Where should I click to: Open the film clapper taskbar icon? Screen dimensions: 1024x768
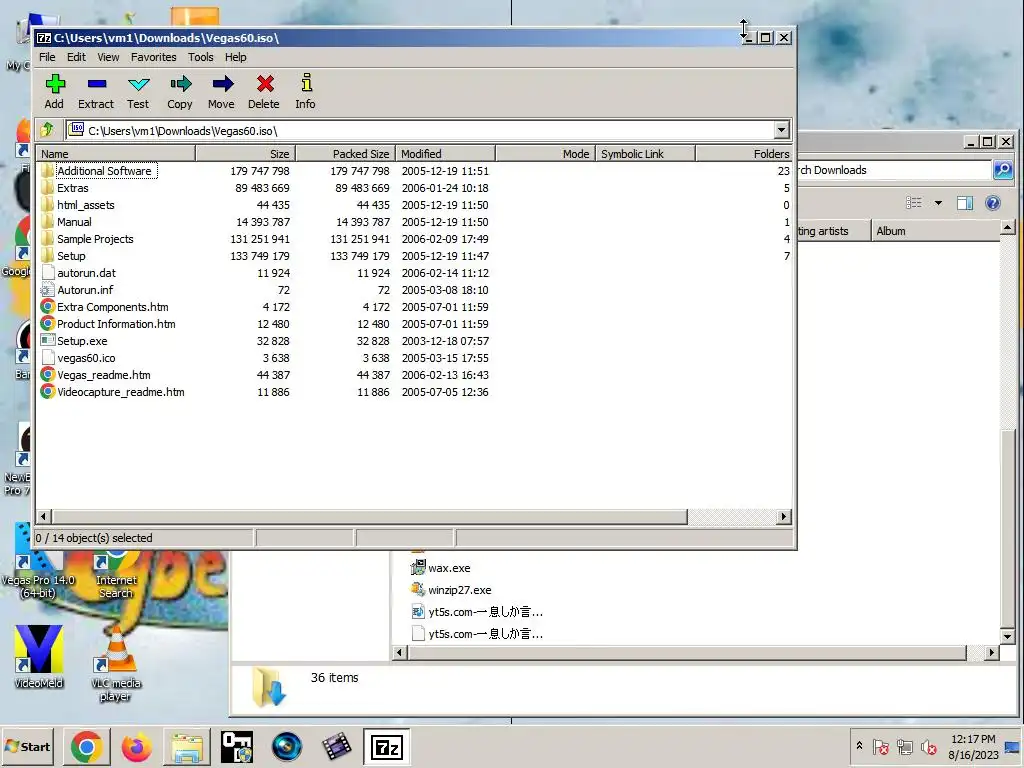coord(336,747)
